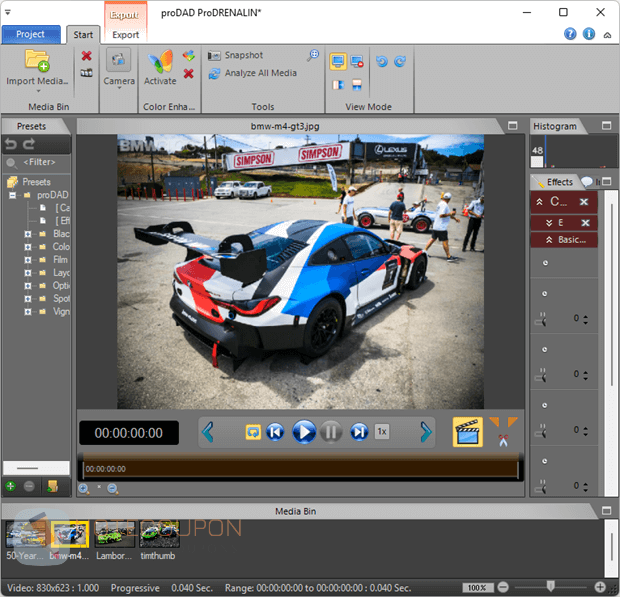Viewport: 620px width, 597px height.
Task: Select the single monitor view mode
Action: click(338, 61)
